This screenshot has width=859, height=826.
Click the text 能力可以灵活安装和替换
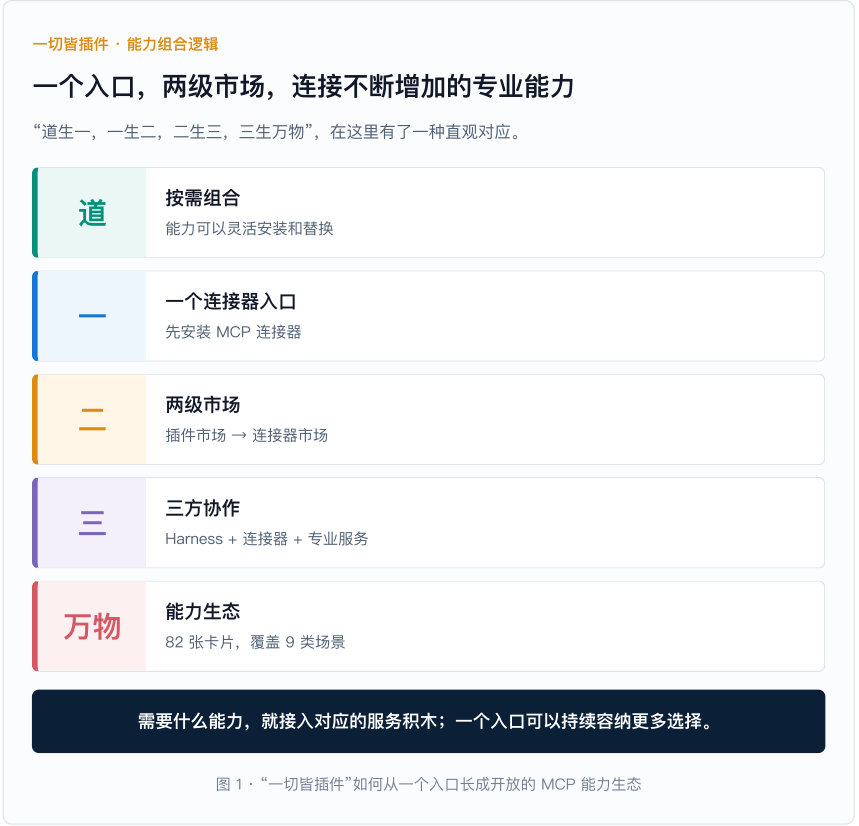pyautogui.click(x=249, y=228)
